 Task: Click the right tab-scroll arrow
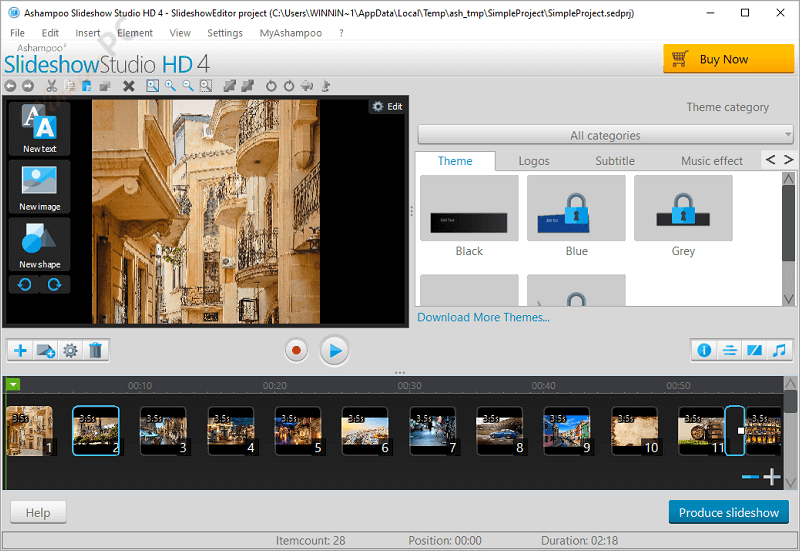[789, 160]
